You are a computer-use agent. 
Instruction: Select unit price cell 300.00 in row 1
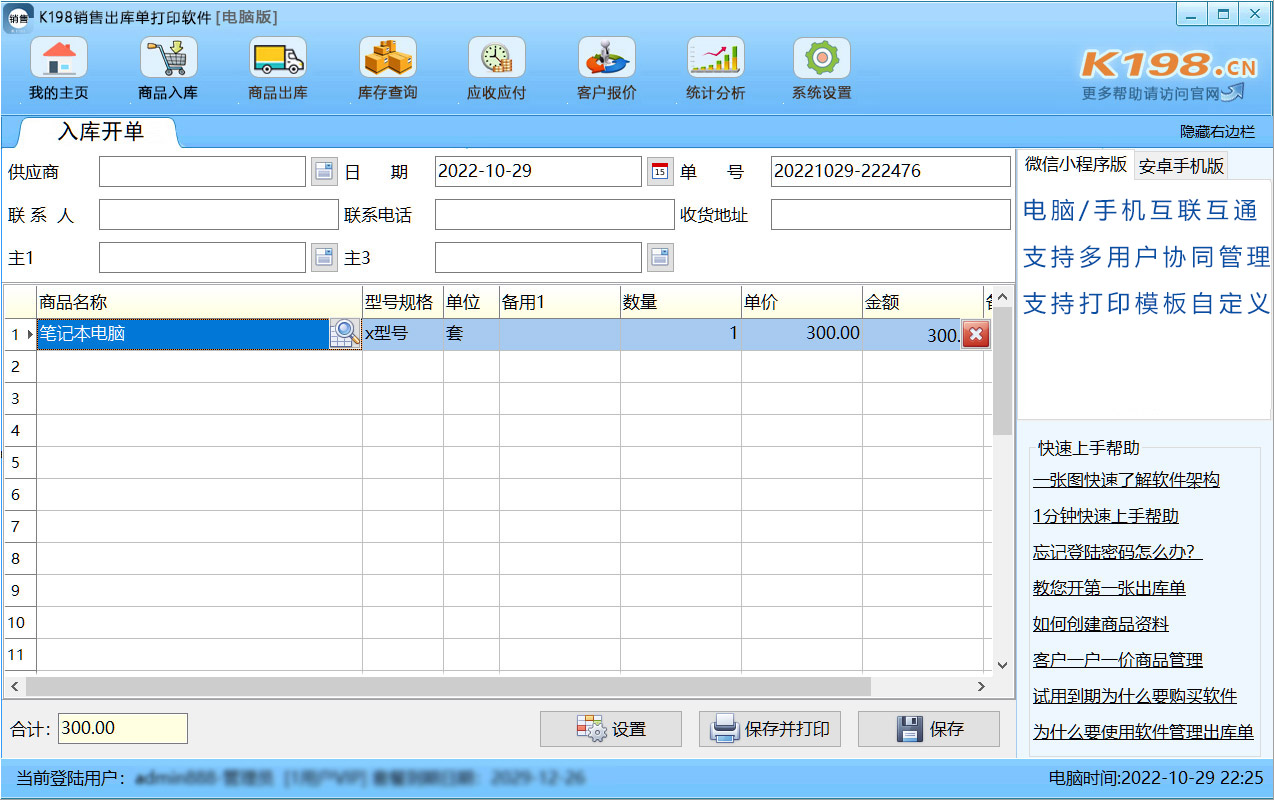tap(802, 334)
